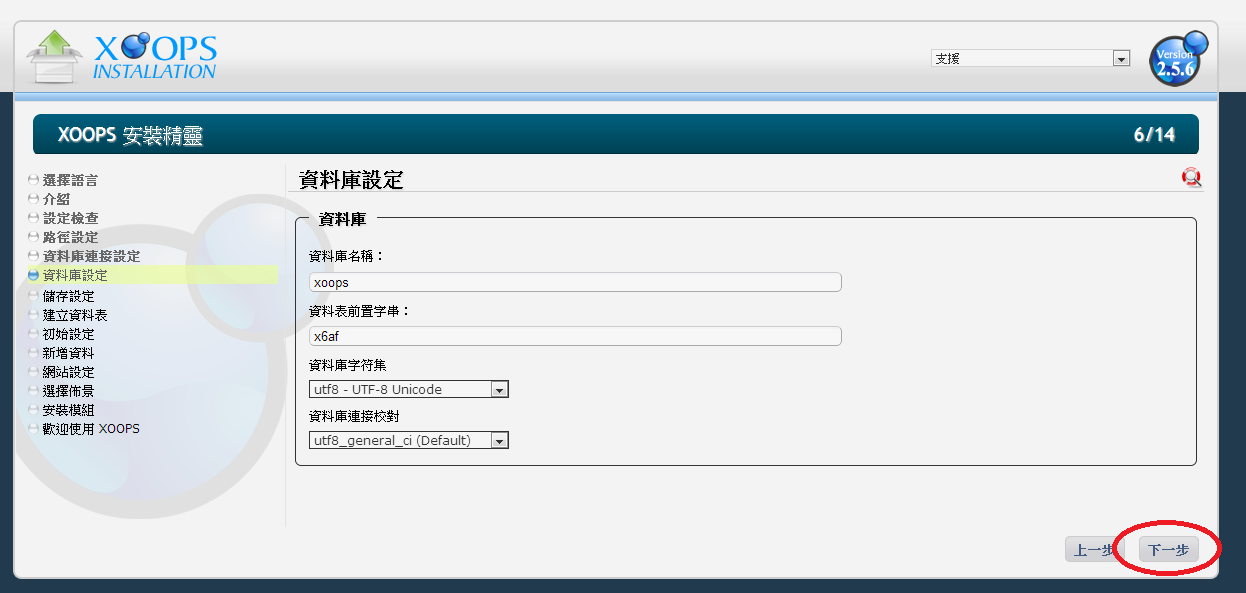
Task: Select 路徑設定 step in sidebar
Action: tap(70, 237)
